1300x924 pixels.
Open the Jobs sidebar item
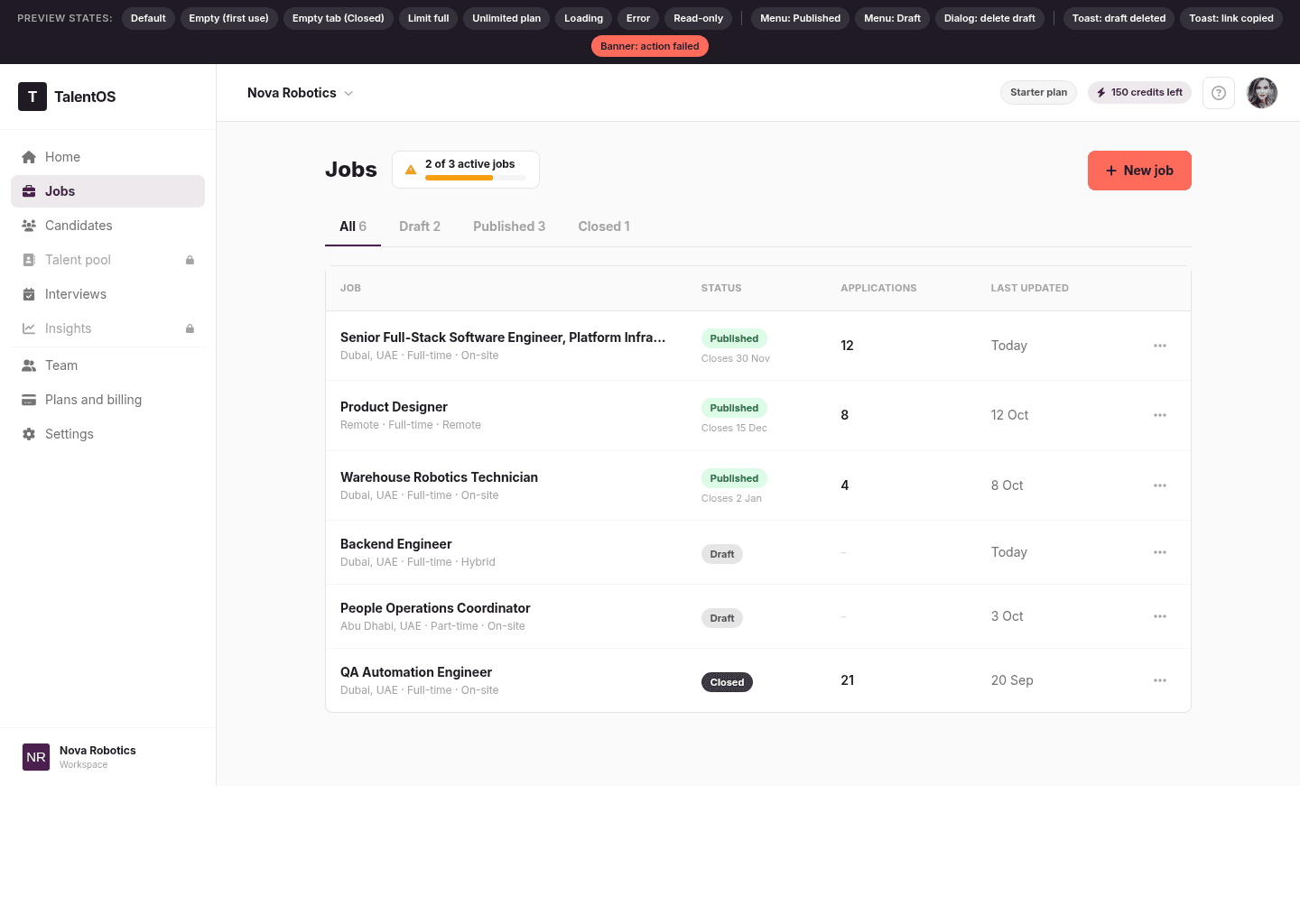tap(107, 191)
